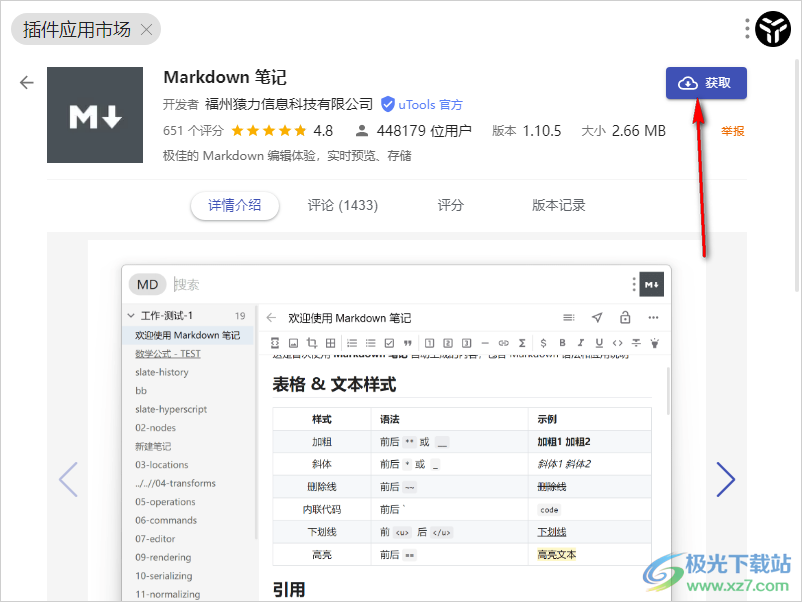The height and width of the screenshot is (602, 802).
Task: Open the uTools 官方 verified link
Action: (x=422, y=105)
